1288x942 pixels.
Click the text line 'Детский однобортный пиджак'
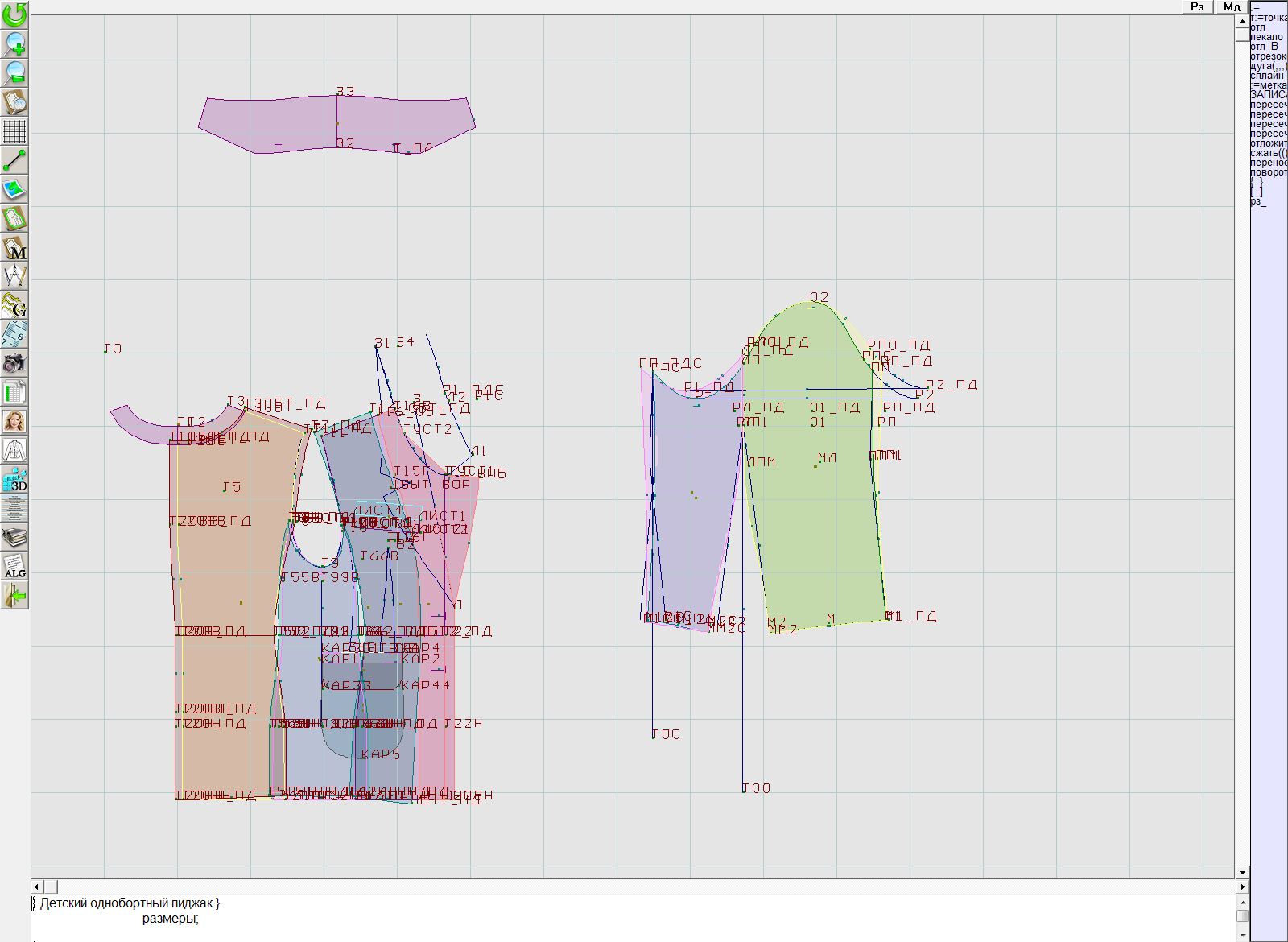129,903
